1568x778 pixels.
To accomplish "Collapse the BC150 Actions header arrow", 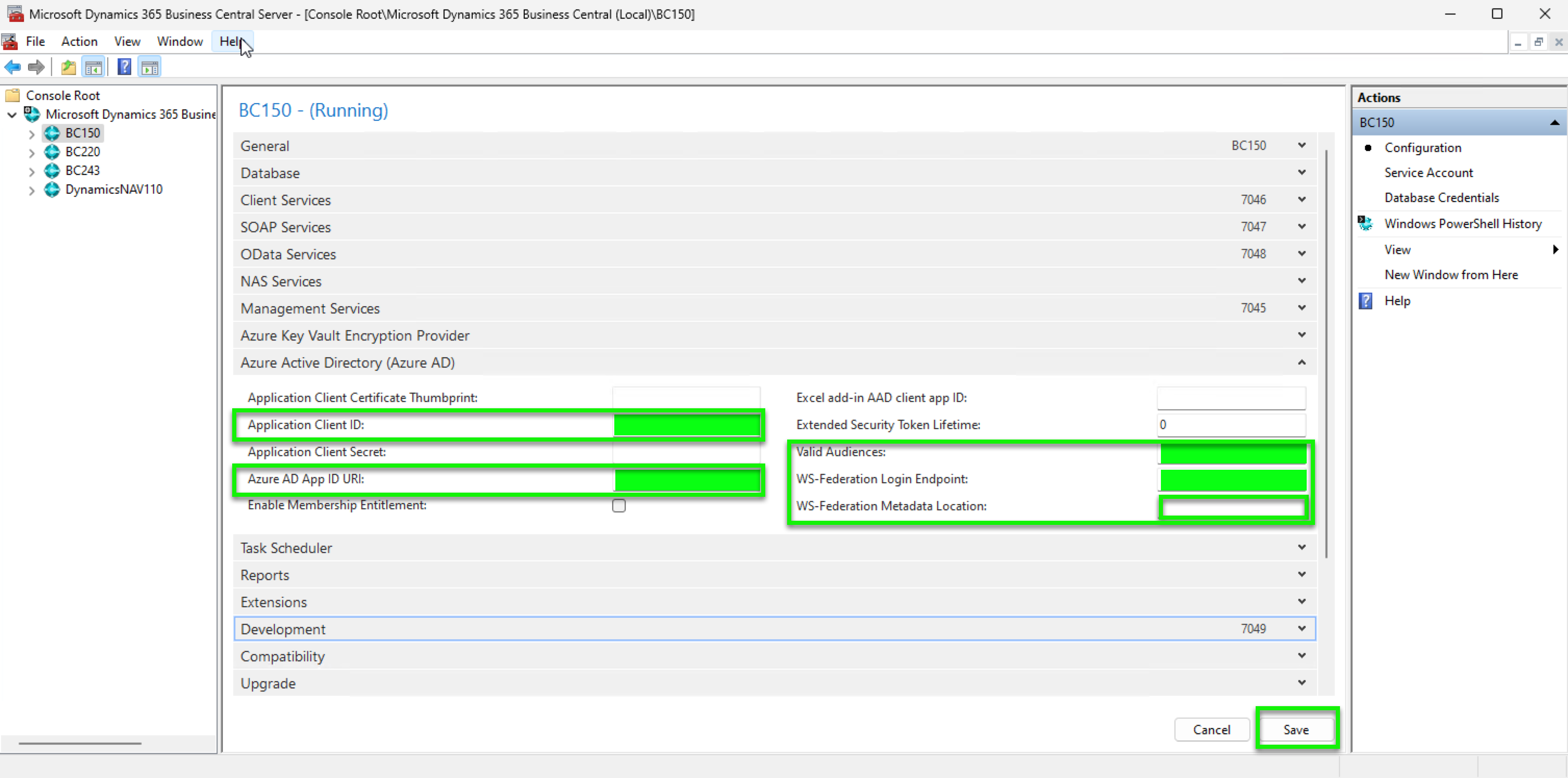I will (1554, 122).
